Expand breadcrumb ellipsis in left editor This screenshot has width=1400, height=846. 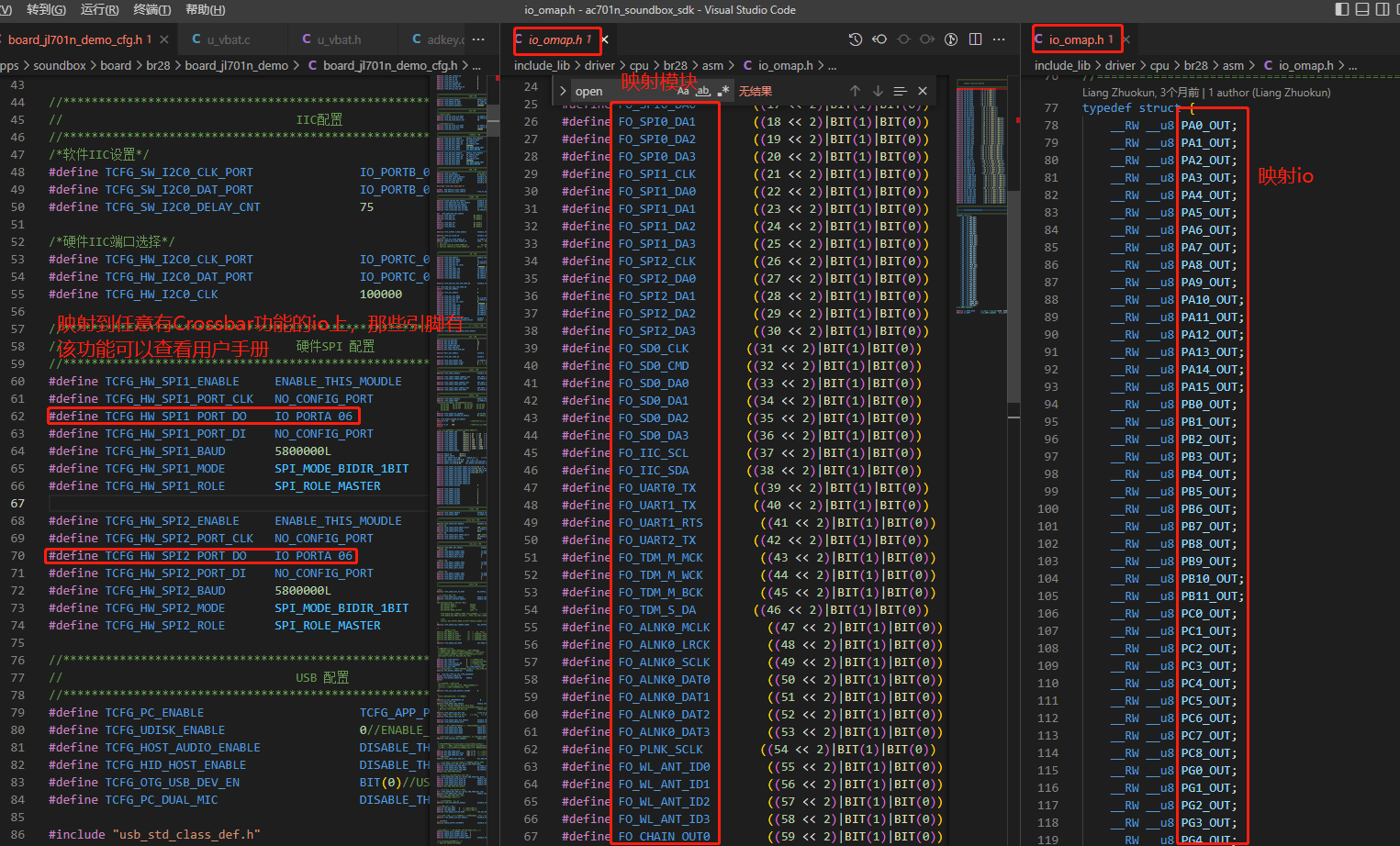476,65
